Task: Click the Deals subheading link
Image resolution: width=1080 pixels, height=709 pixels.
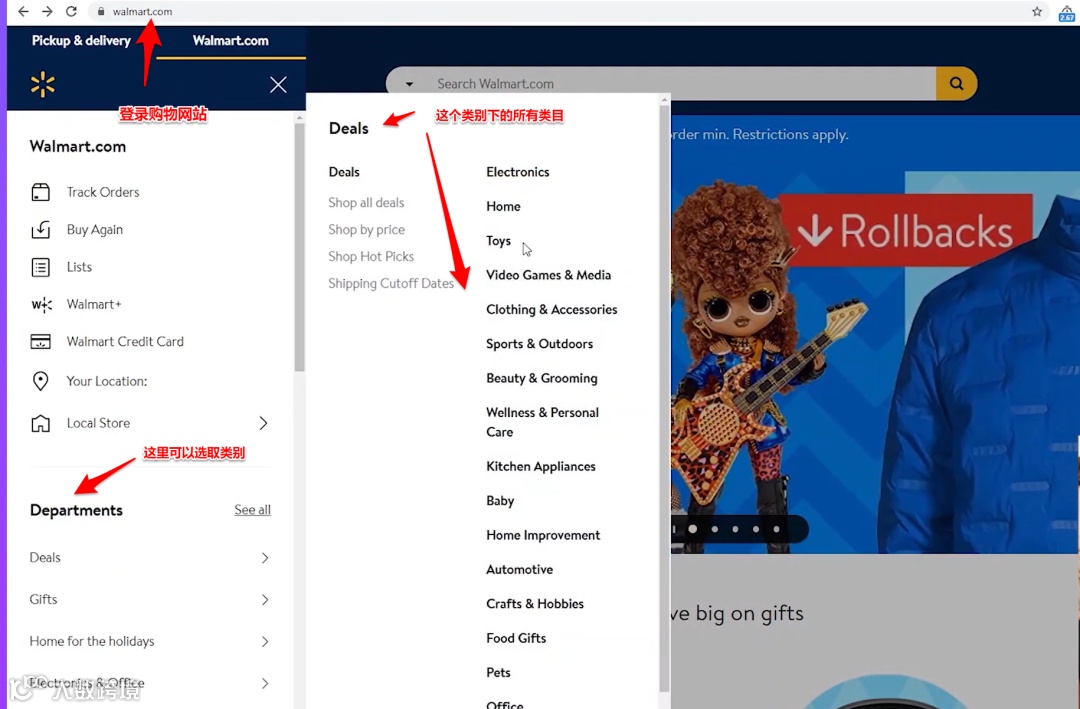Action: pos(344,172)
